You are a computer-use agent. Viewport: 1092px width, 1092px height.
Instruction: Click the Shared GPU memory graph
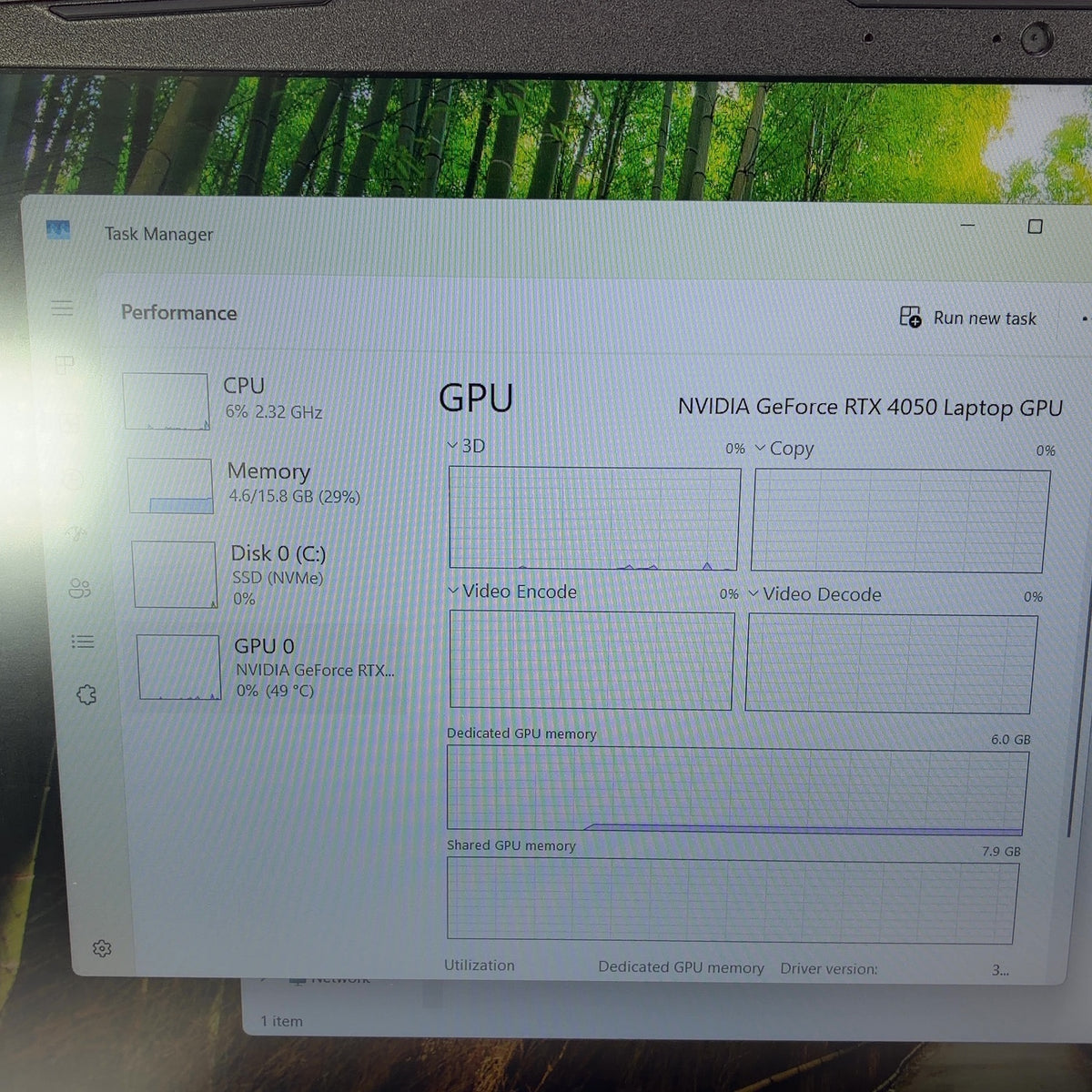[732, 901]
